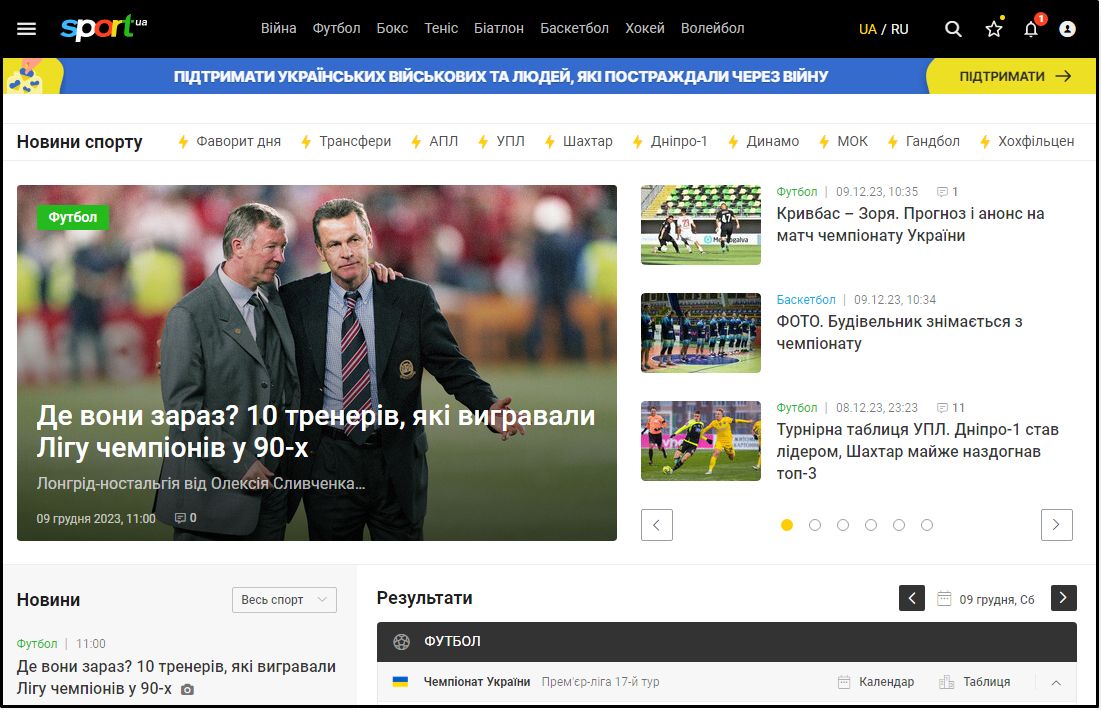
Task: Select third carousel dot
Action: (843, 525)
